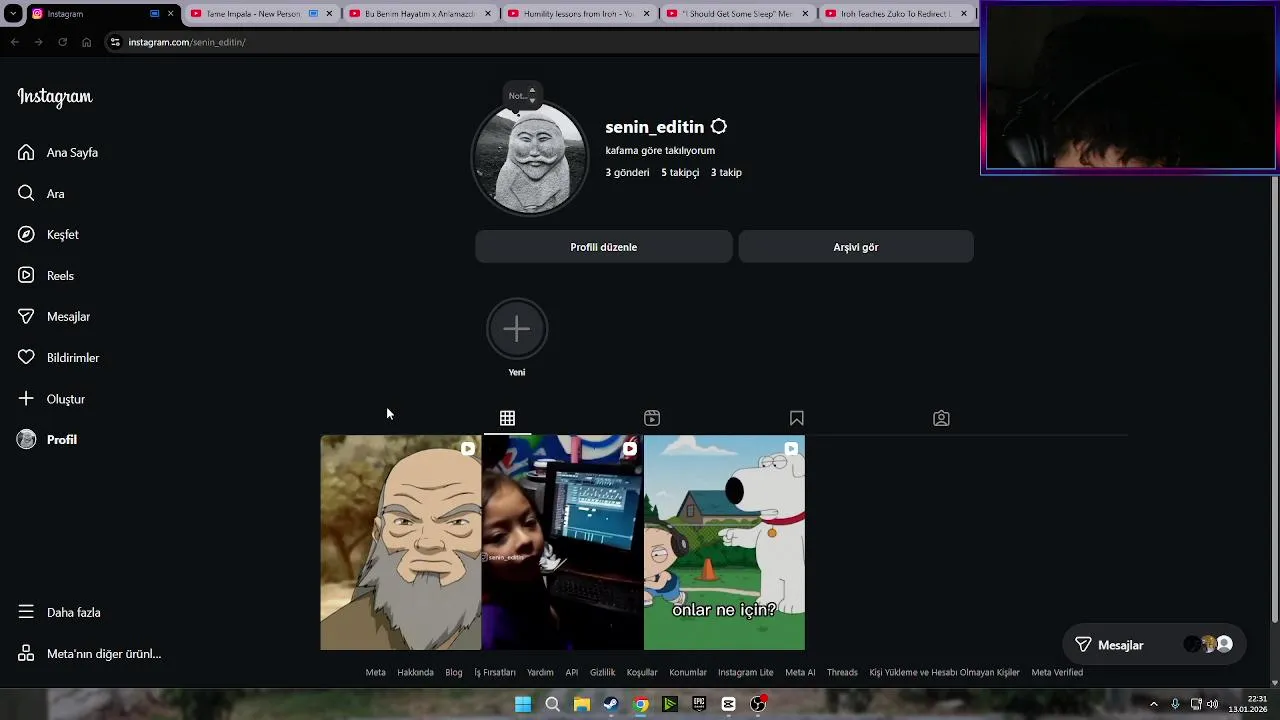The width and height of the screenshot is (1280, 720).
Task: Open the 3 takip following list
Action: click(726, 172)
